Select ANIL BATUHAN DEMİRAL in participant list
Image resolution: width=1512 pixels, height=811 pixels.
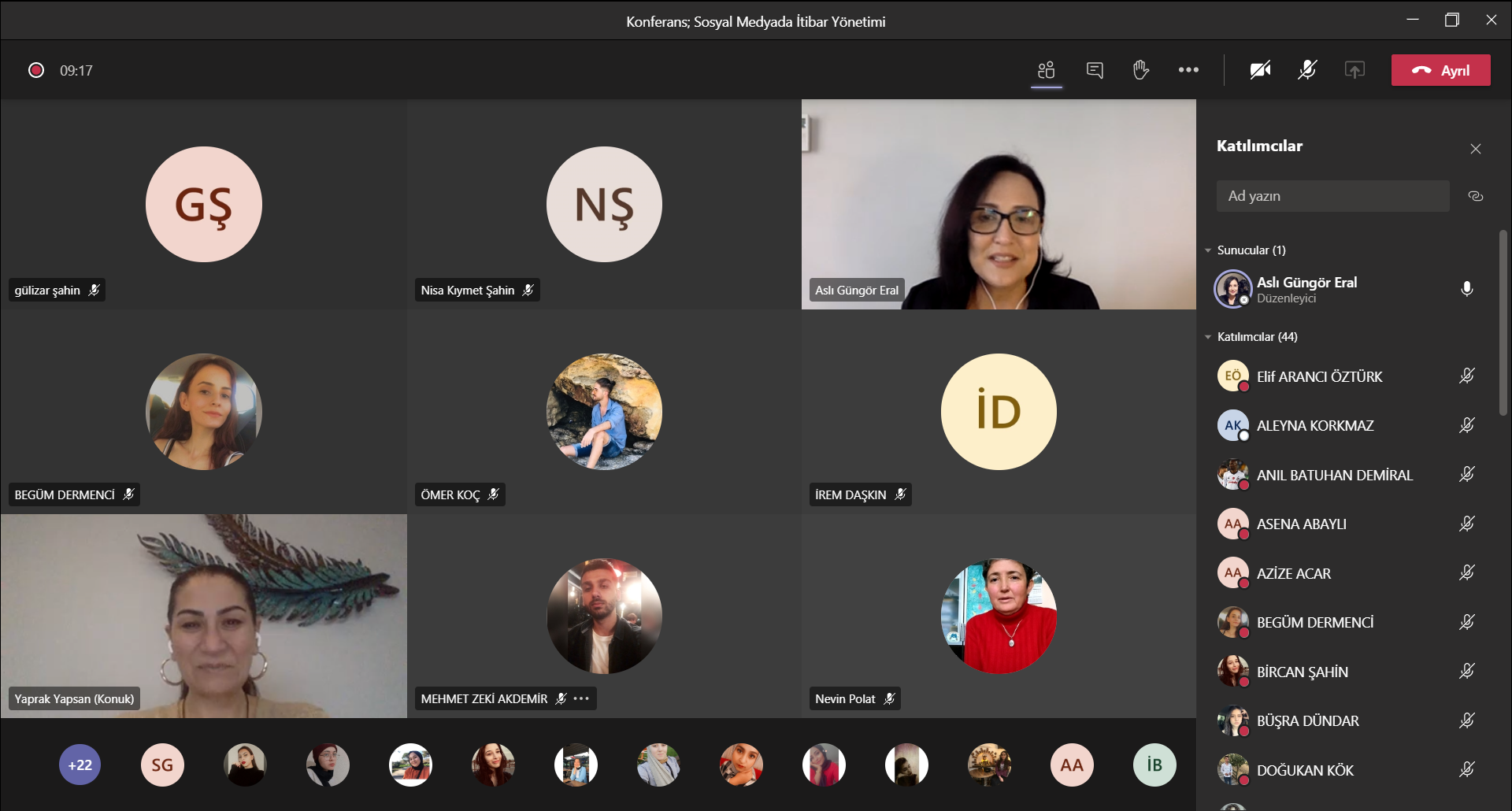pyautogui.click(x=1348, y=475)
